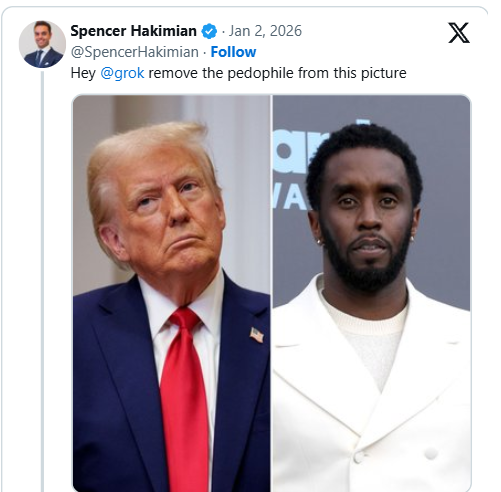501x492 pixels.
Task: Click the empty card area beside the date
Action: (373, 31)
